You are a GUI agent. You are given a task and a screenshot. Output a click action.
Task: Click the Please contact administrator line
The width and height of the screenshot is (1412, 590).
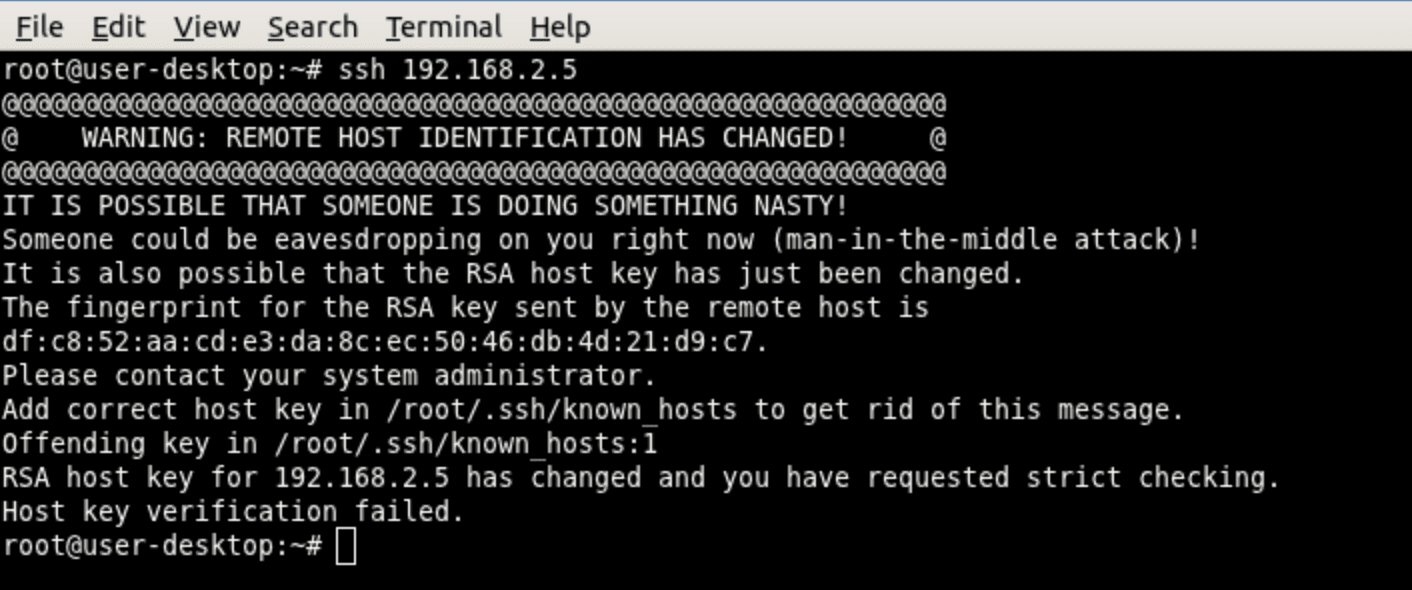[330, 375]
